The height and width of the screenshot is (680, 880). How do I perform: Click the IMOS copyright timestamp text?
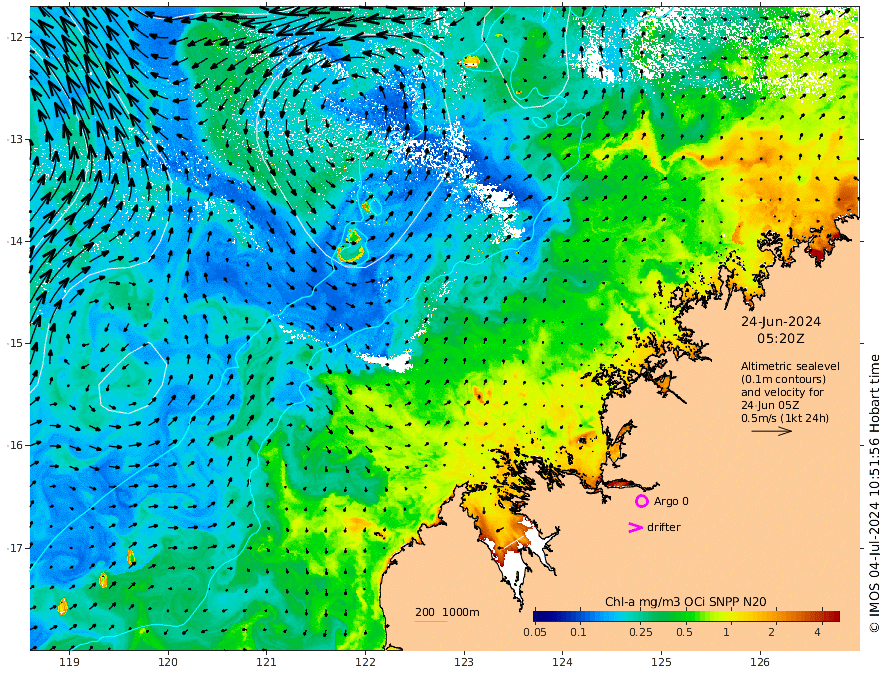[x=874, y=493]
